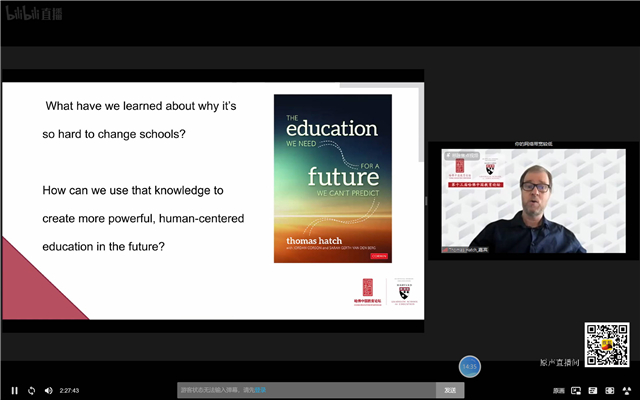This screenshot has width=640, height=400.
Task: Click the speaker webcam video panel
Action: pos(533,201)
